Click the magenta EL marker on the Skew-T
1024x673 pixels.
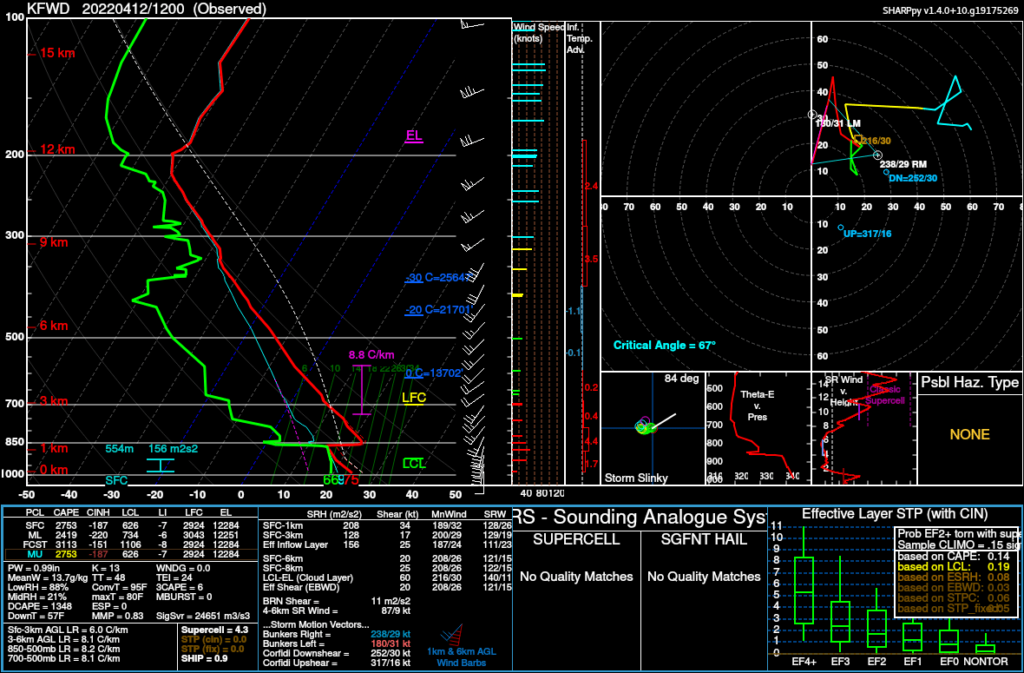point(414,136)
